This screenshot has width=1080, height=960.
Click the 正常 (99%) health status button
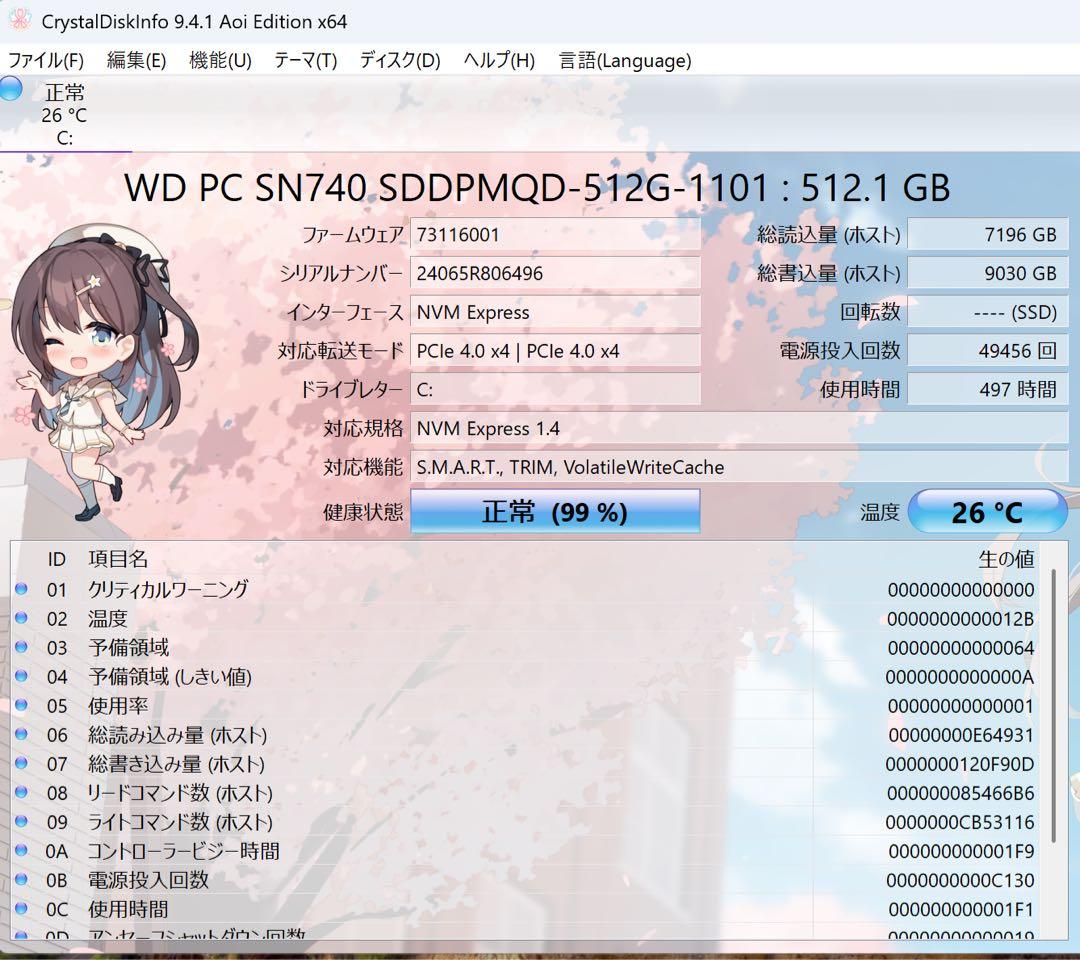tap(556, 511)
